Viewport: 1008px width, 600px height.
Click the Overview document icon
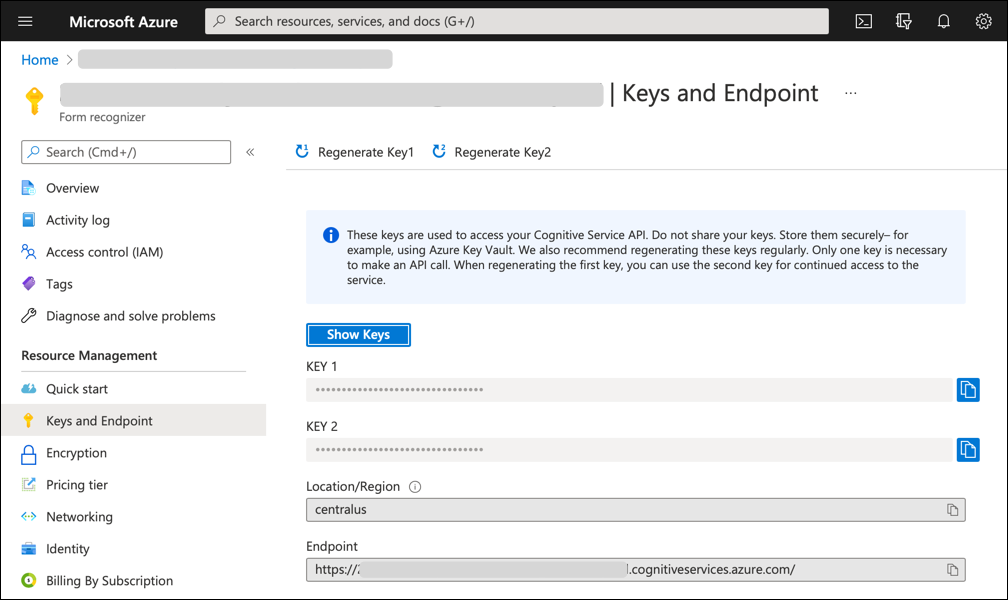tap(28, 188)
